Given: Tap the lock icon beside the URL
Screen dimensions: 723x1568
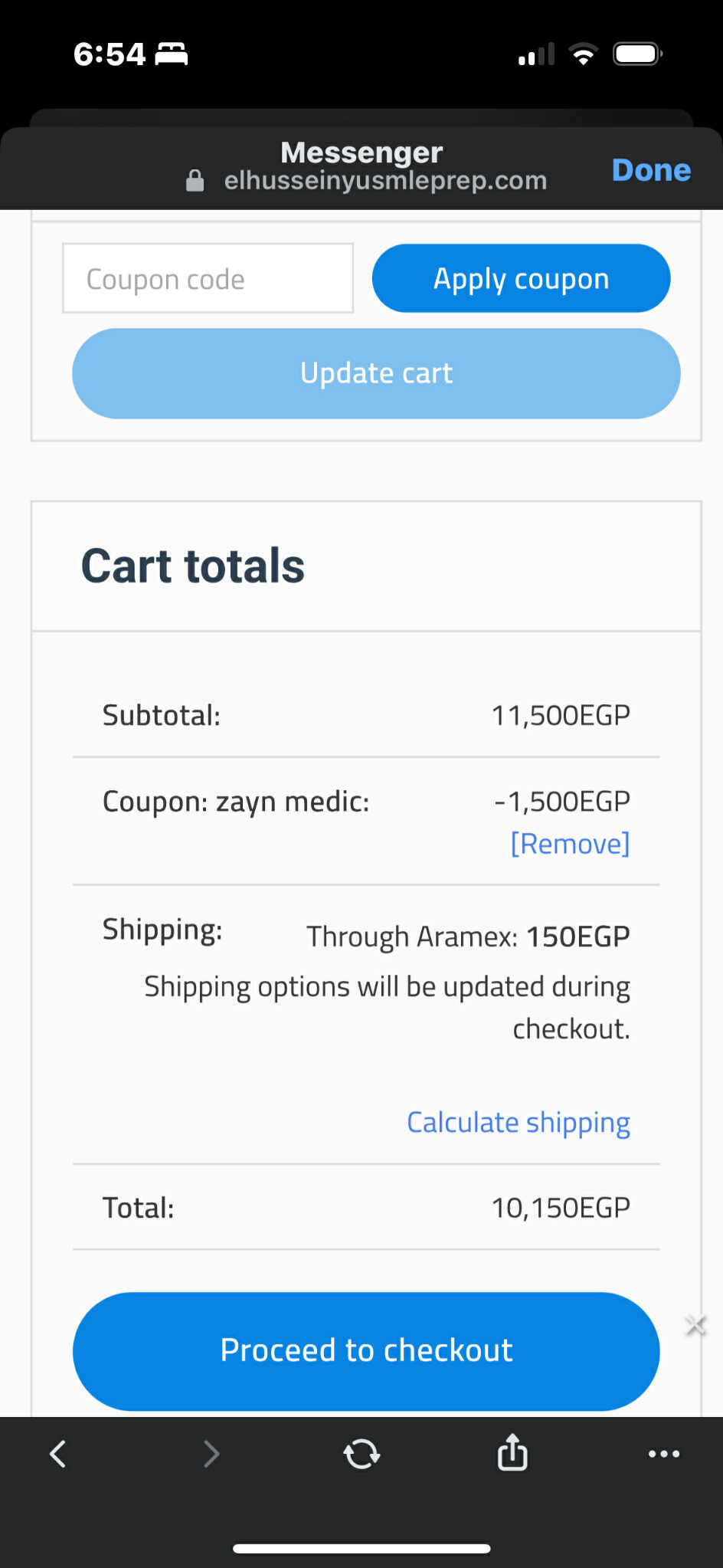Looking at the screenshot, I should click(x=195, y=181).
